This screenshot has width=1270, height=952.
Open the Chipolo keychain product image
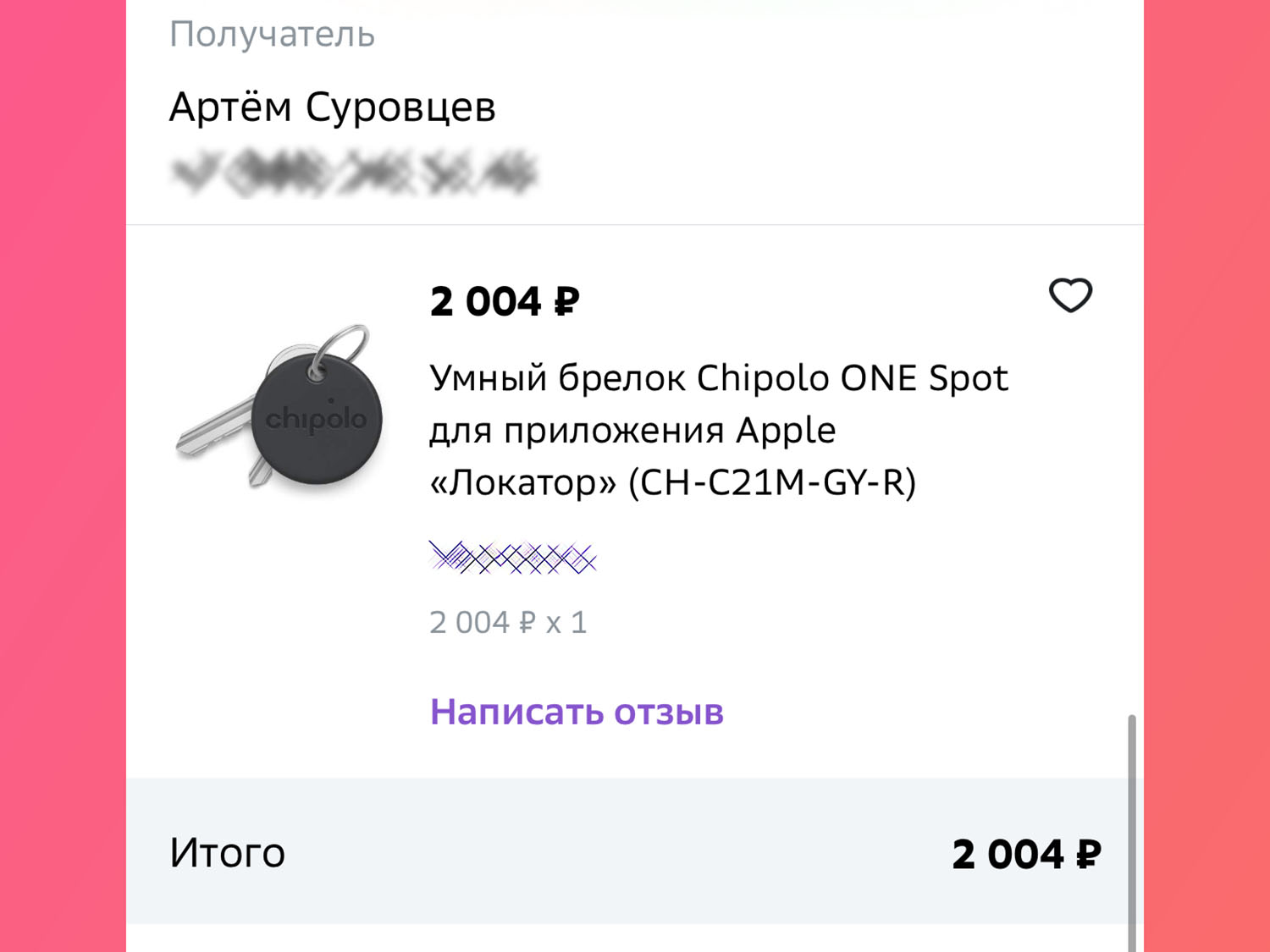click(x=281, y=408)
